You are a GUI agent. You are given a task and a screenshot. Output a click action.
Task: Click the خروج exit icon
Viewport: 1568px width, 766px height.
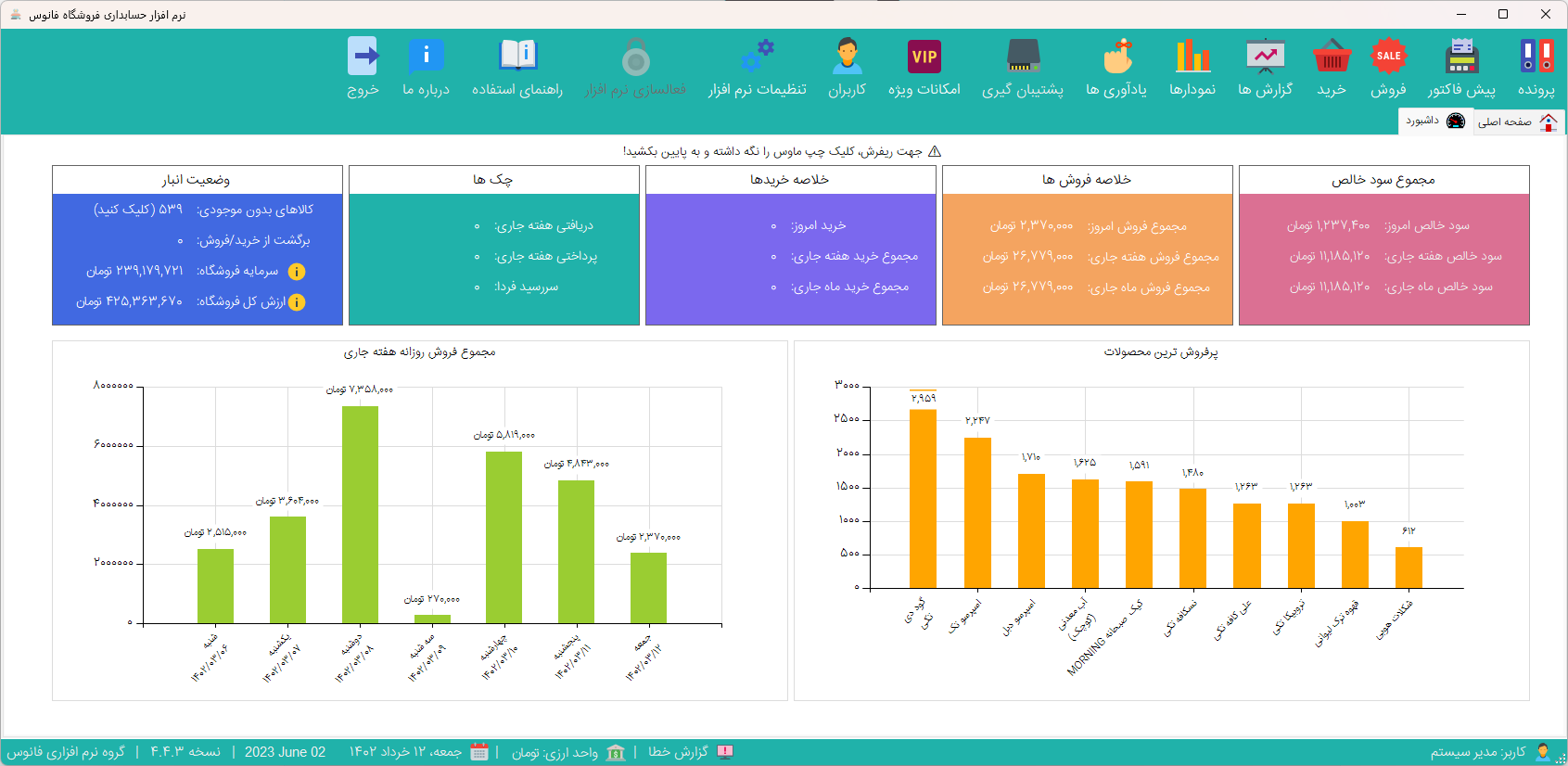click(363, 57)
